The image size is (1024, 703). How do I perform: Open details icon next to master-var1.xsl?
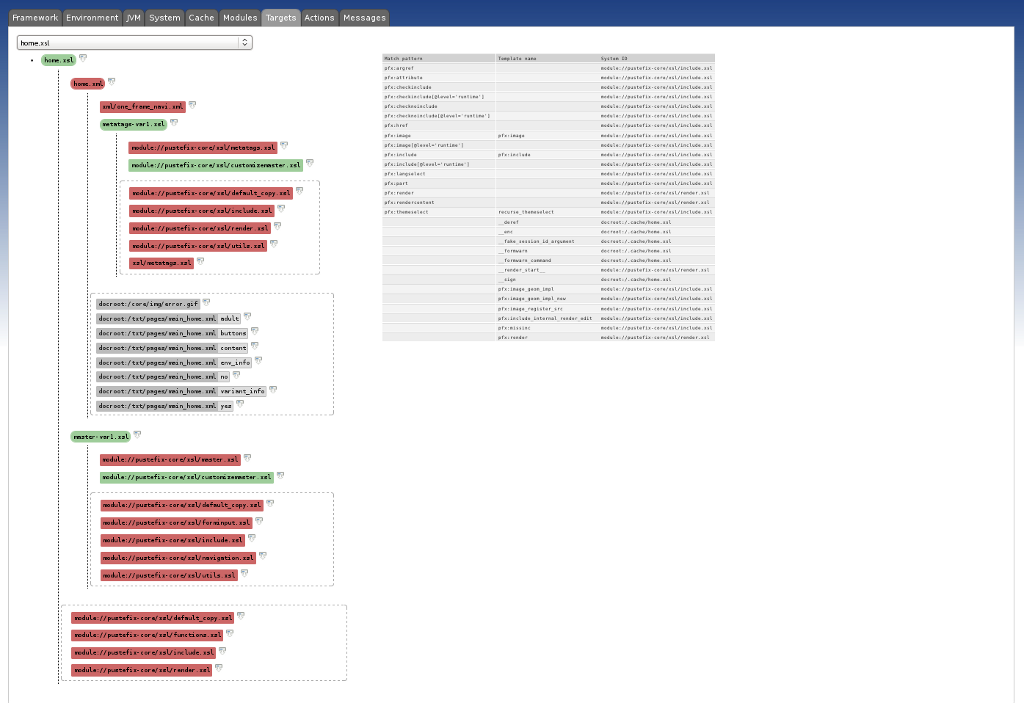(137, 434)
